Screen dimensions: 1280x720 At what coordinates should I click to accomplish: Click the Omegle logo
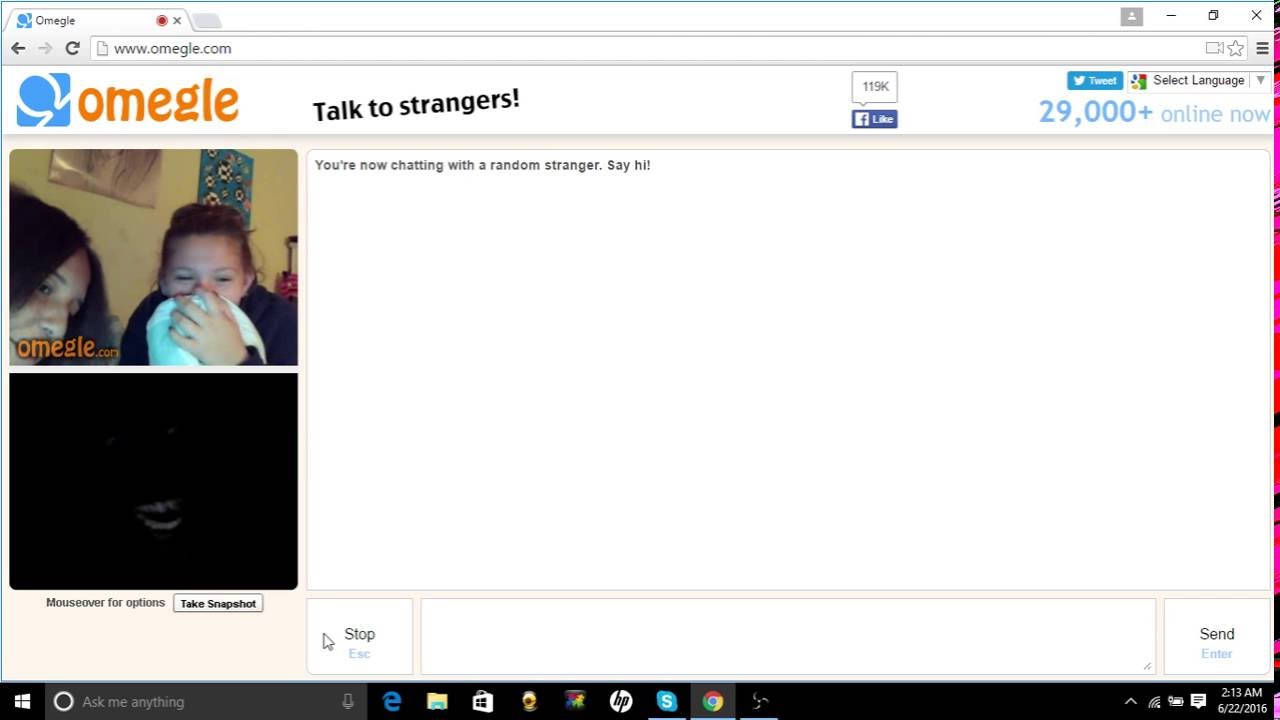(x=128, y=100)
